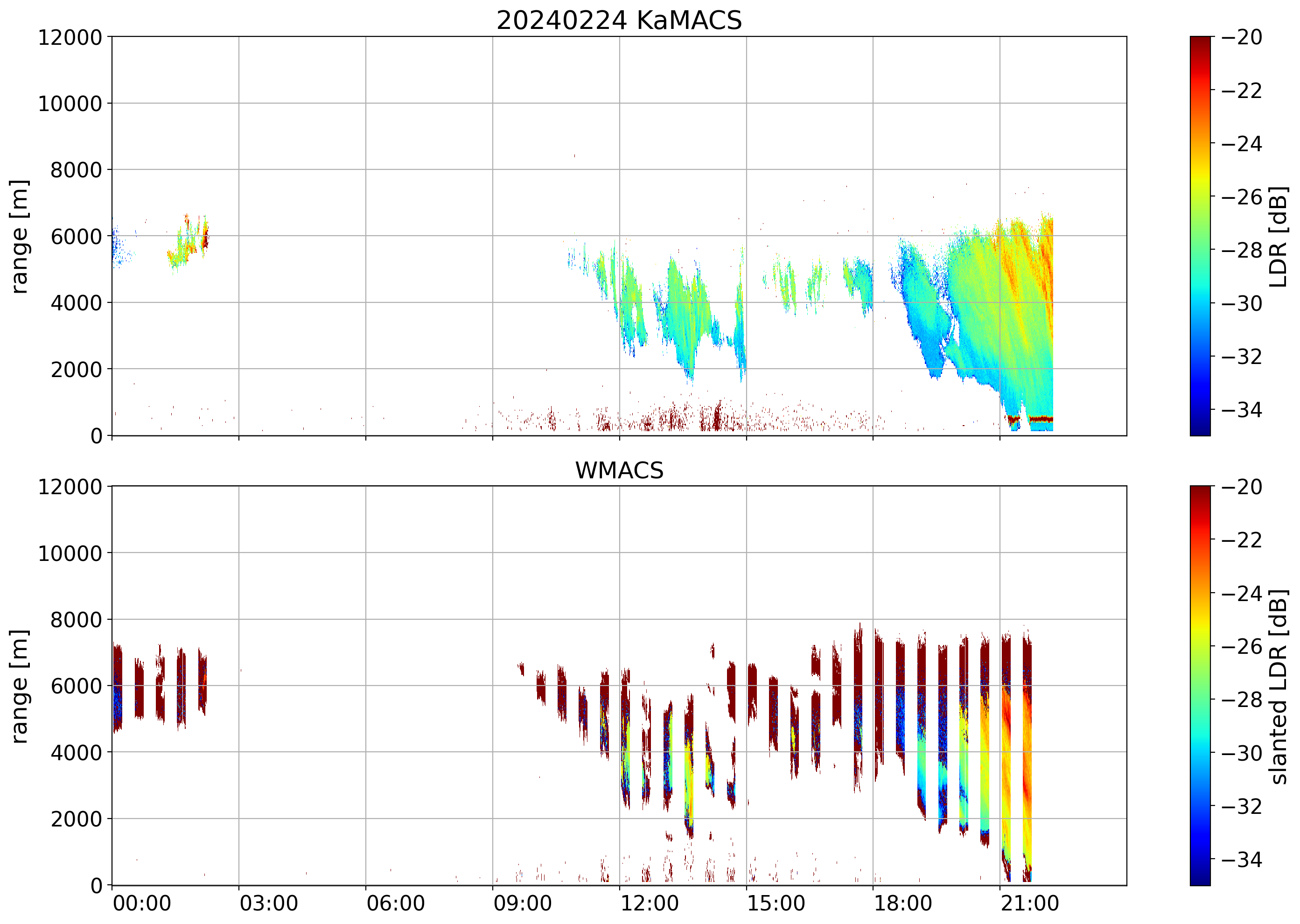Click the '21:00' time axis tick label
This screenshot has width=1300, height=924.
click(1030, 903)
